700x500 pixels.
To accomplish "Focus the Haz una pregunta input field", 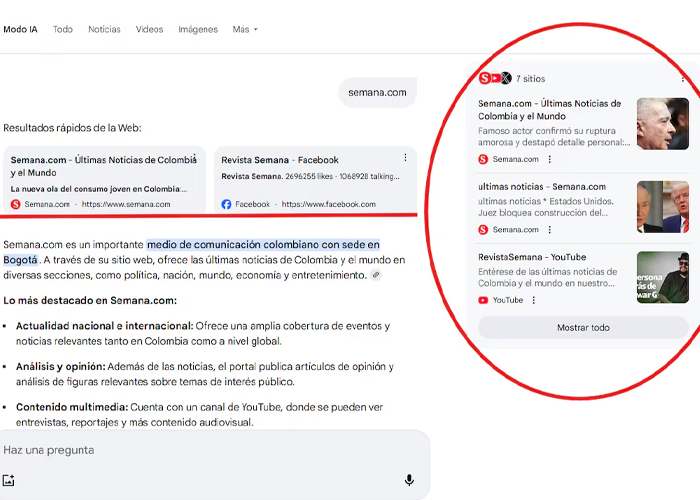I will 214,450.
